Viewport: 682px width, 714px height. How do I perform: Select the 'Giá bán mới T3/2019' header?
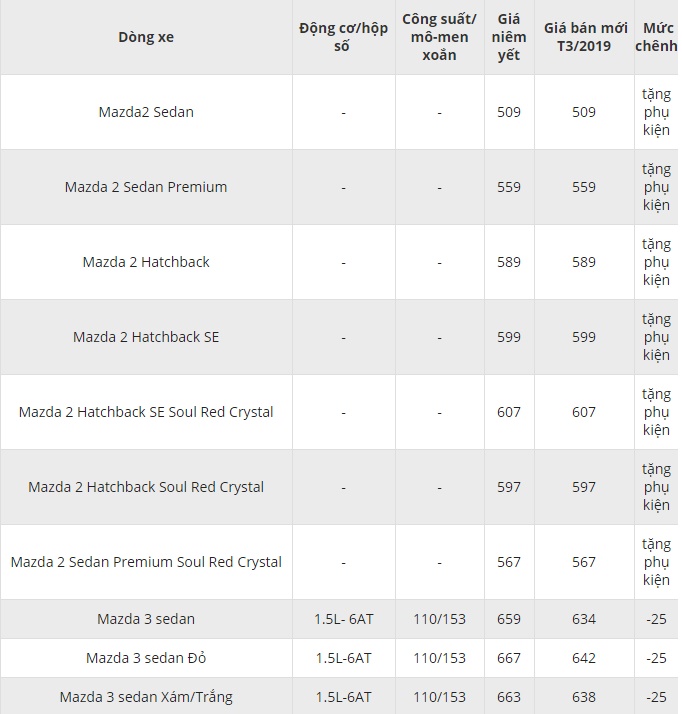[585, 37]
